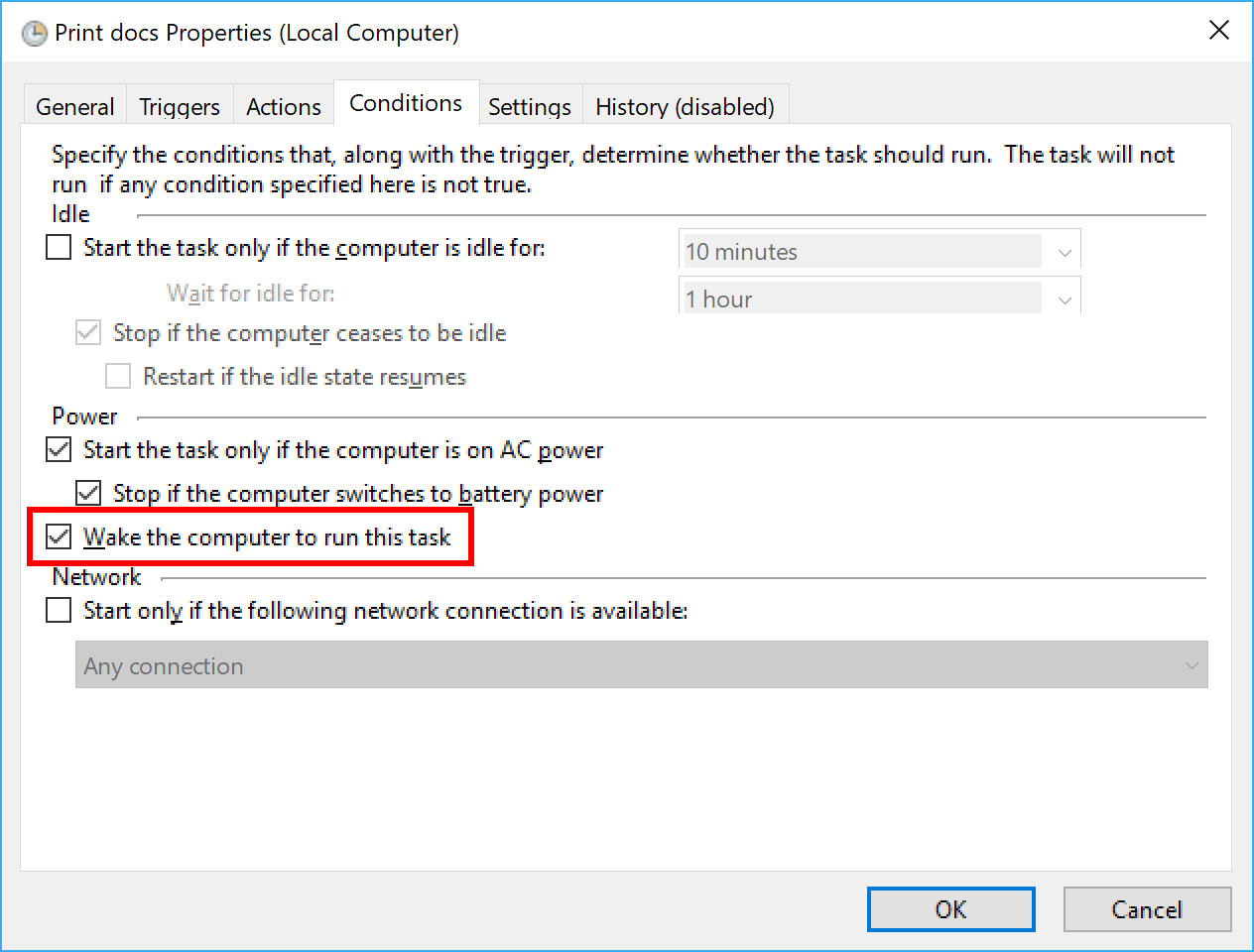The height and width of the screenshot is (952, 1254).
Task: Disable stop if switches to battery power
Action: click(x=89, y=493)
